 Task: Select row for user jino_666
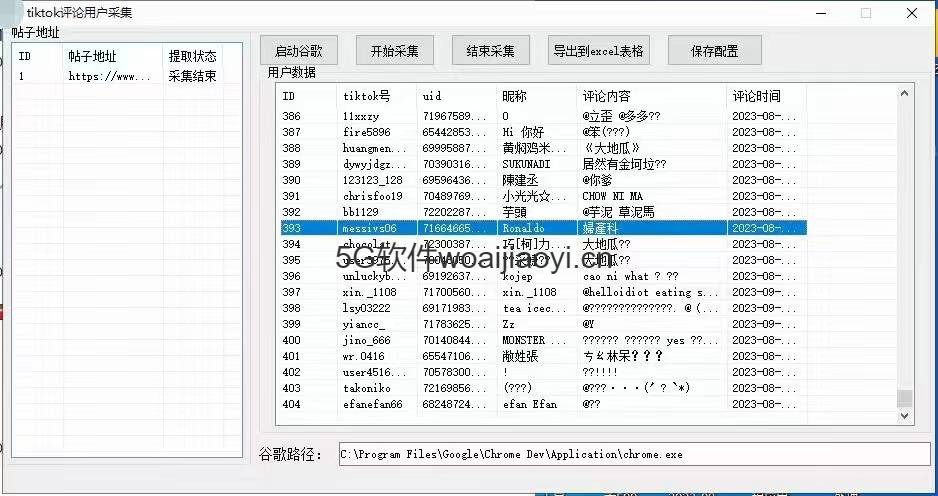543,340
